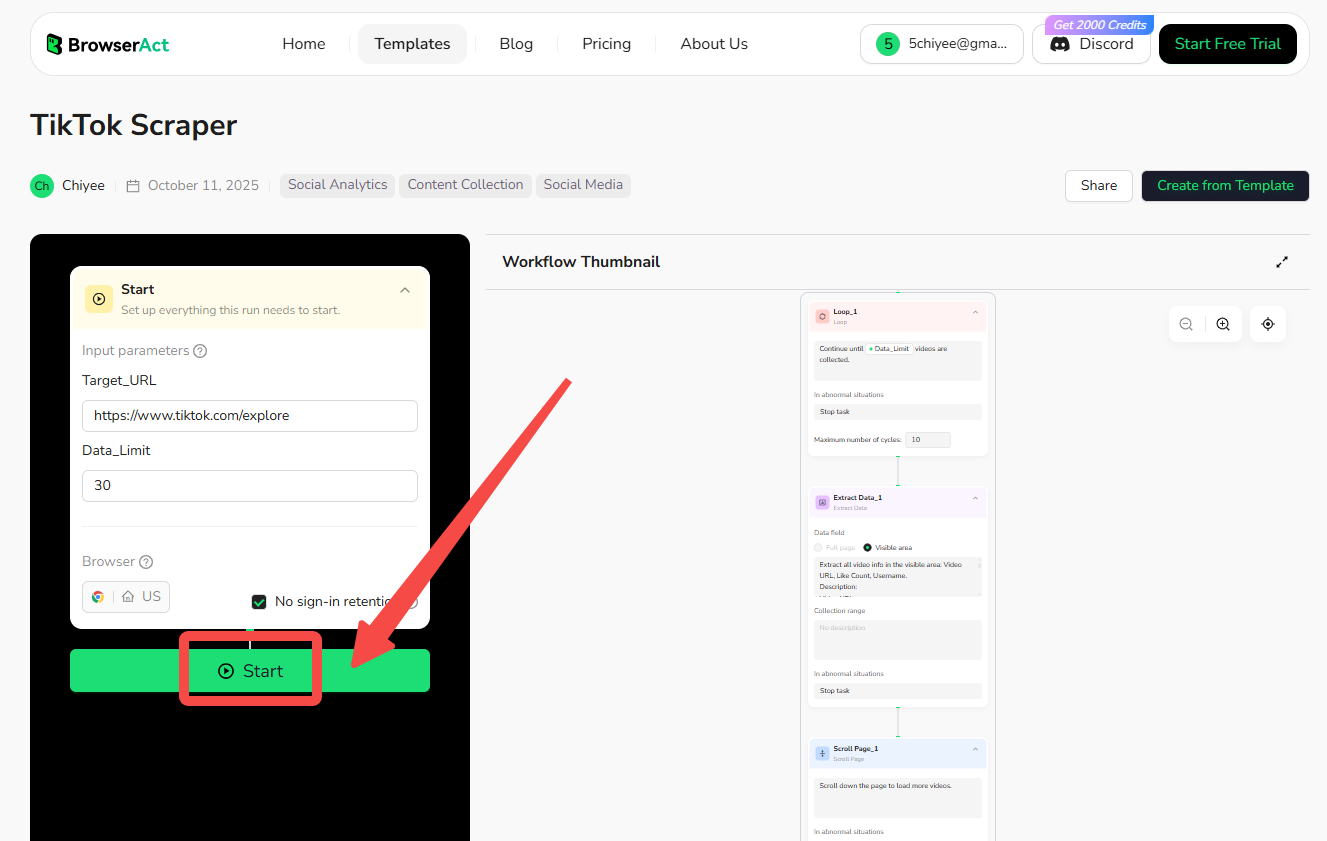Collapse the Scroll Page_1 node
This screenshot has width=1327, height=841.
[x=975, y=750]
